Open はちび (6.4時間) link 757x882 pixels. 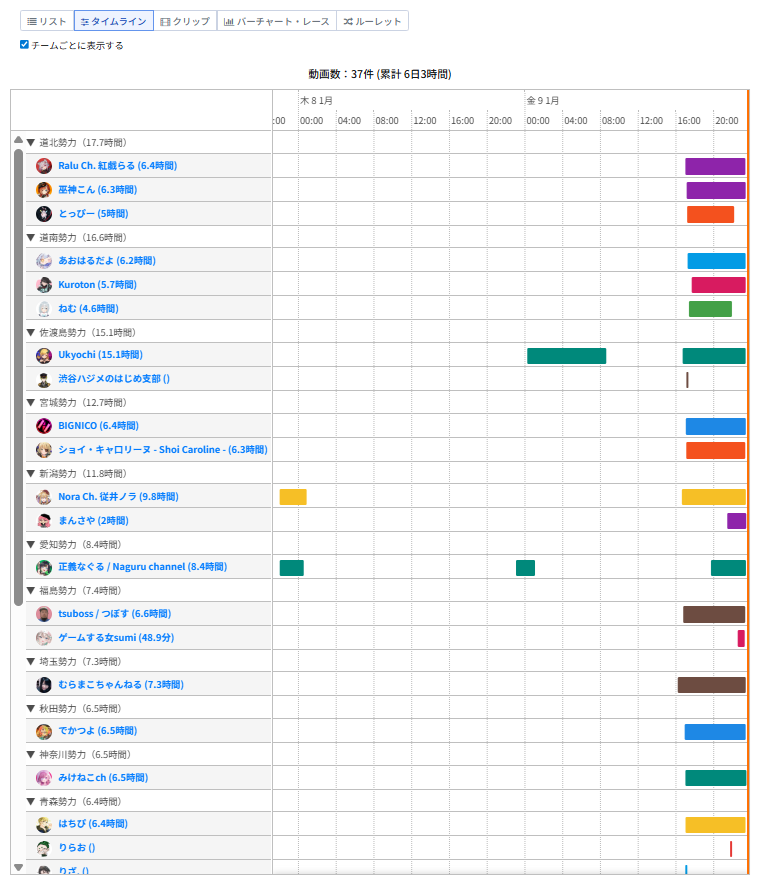coord(93,824)
